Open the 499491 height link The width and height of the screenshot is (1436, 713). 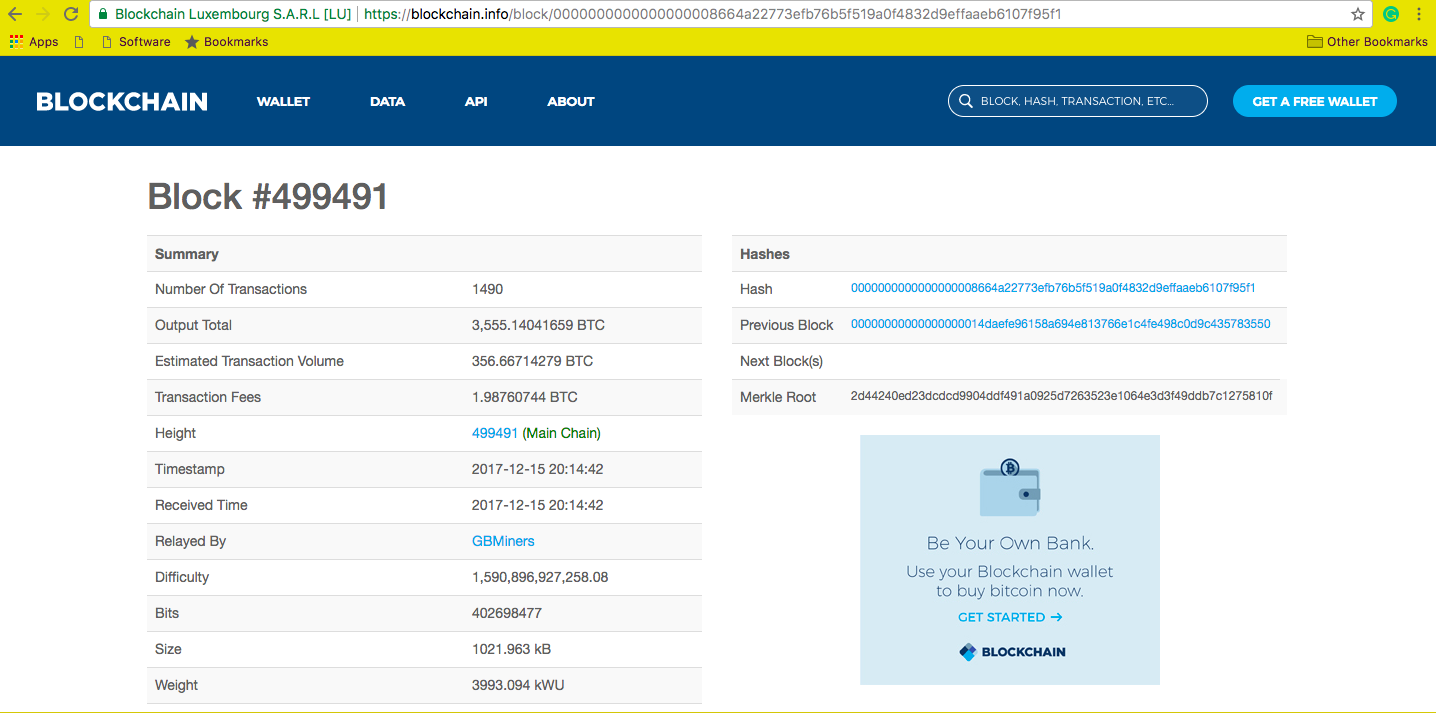(x=495, y=433)
